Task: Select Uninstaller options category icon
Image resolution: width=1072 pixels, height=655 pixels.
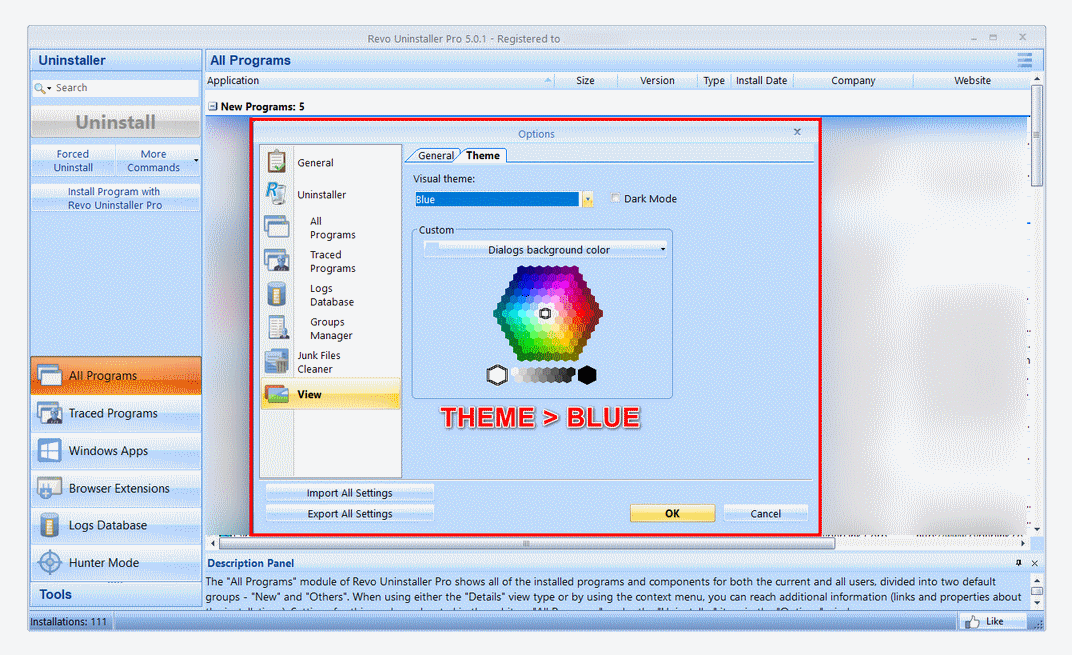Action: coord(276,193)
